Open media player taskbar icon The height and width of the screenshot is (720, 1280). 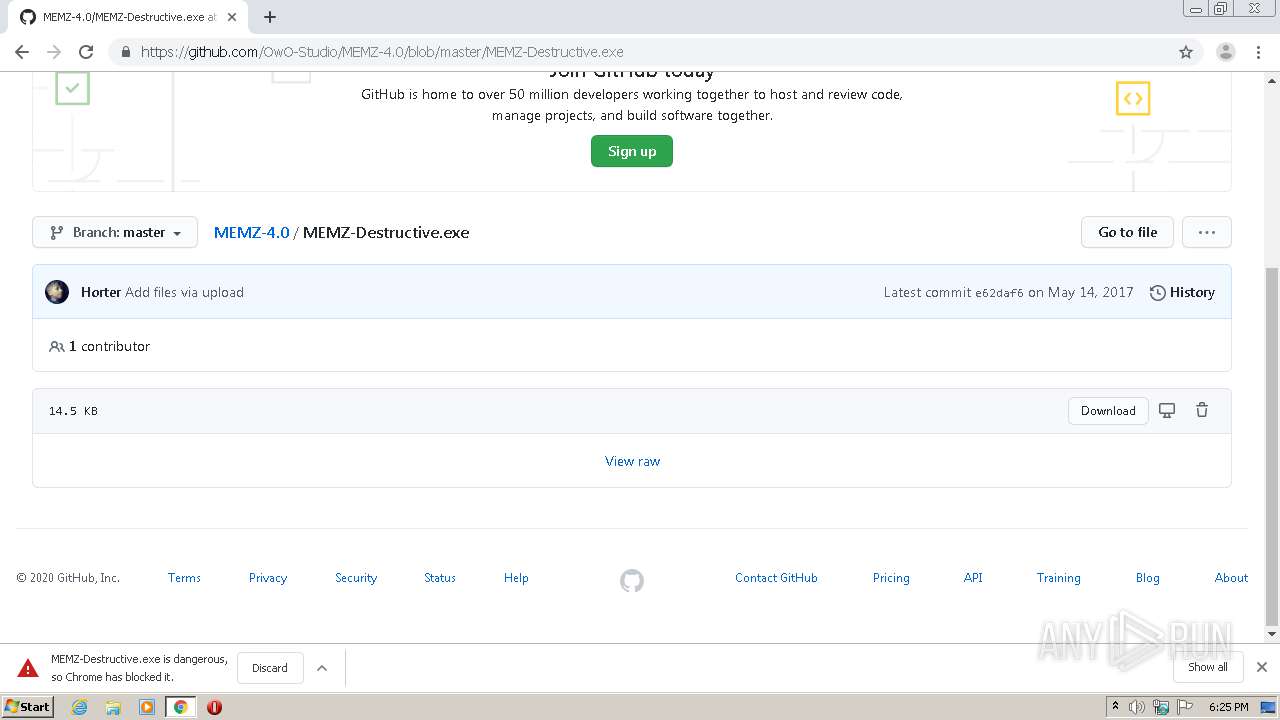pyautogui.click(x=147, y=707)
